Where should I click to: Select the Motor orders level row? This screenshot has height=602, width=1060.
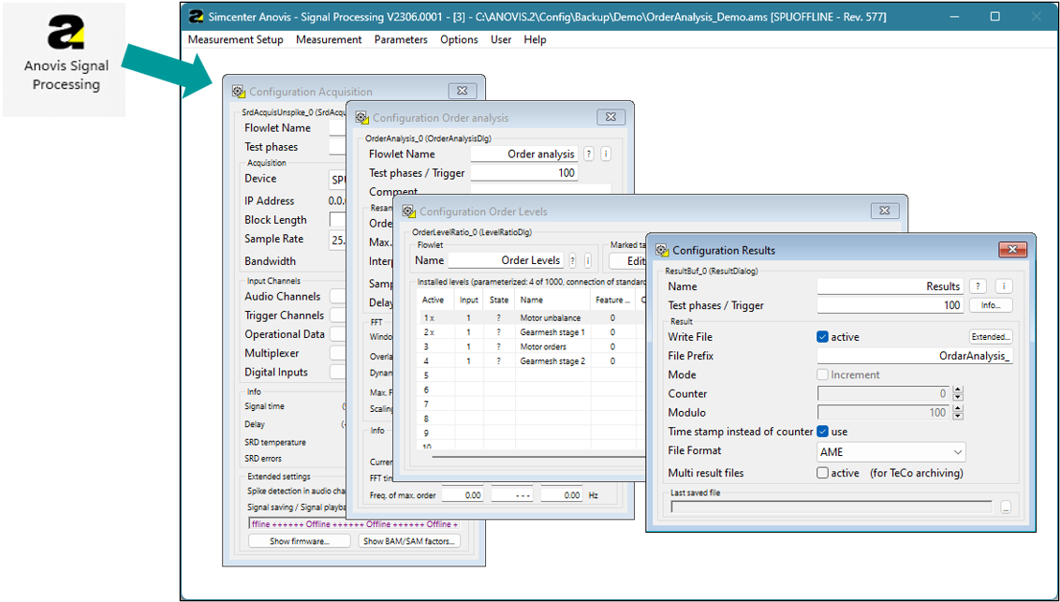(531, 347)
